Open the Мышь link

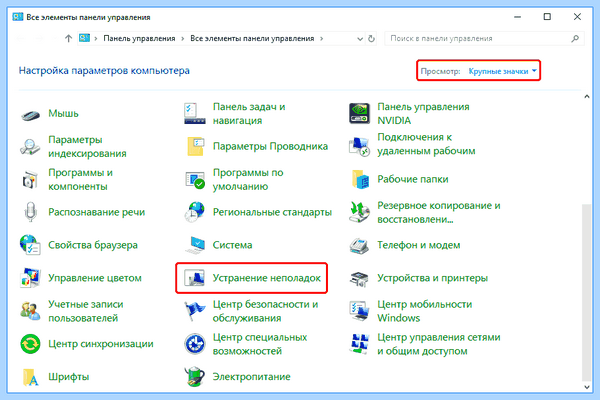coord(64,114)
